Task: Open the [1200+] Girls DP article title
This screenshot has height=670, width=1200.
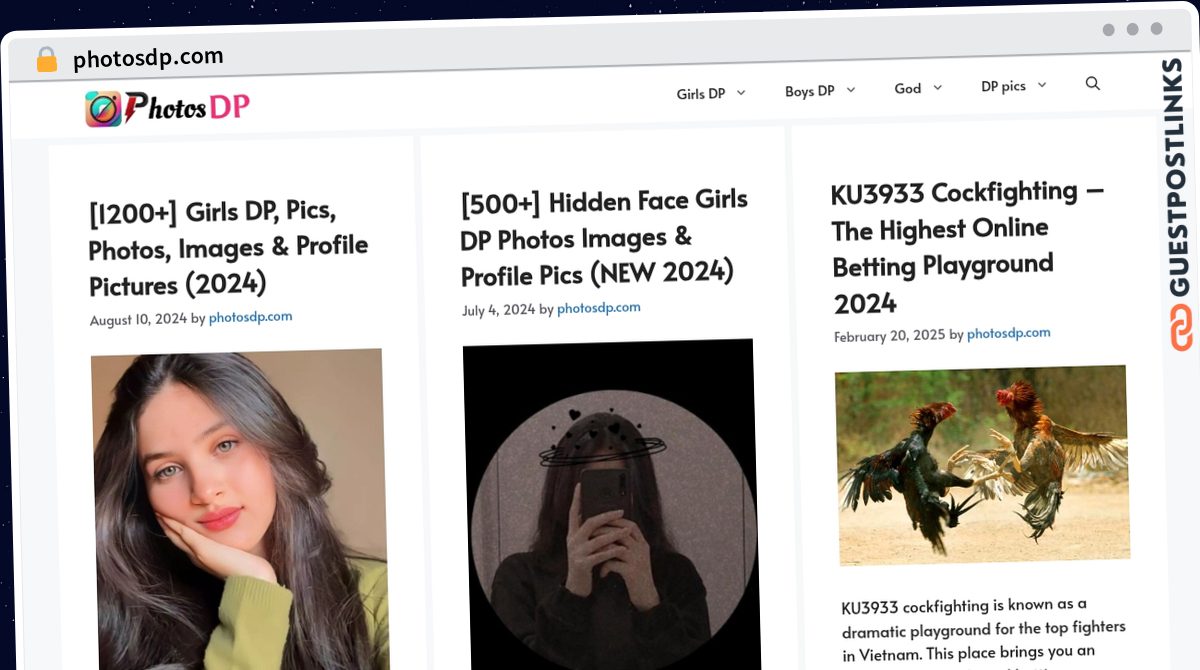Action: click(x=229, y=247)
